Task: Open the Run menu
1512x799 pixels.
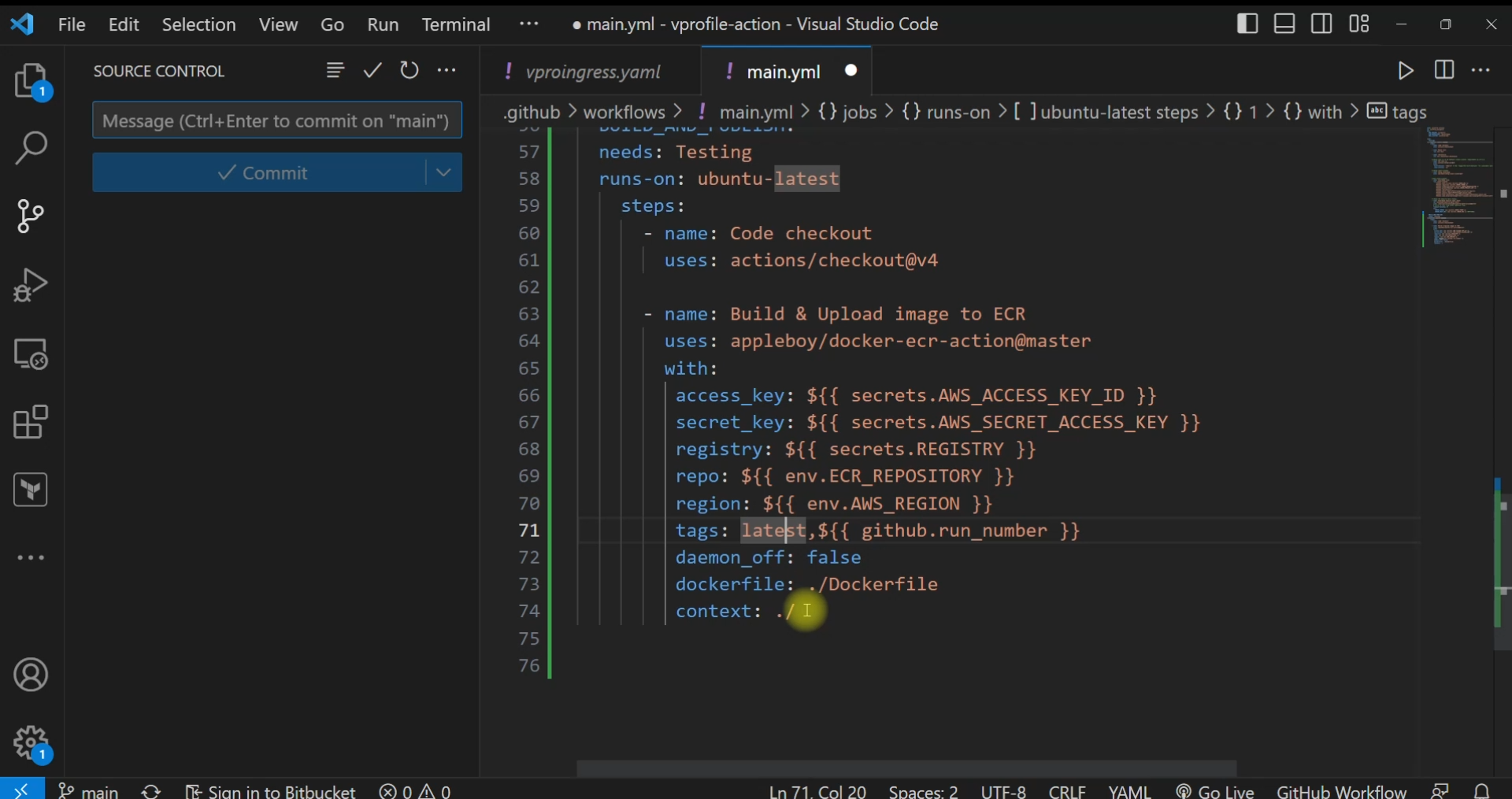Action: [383, 24]
